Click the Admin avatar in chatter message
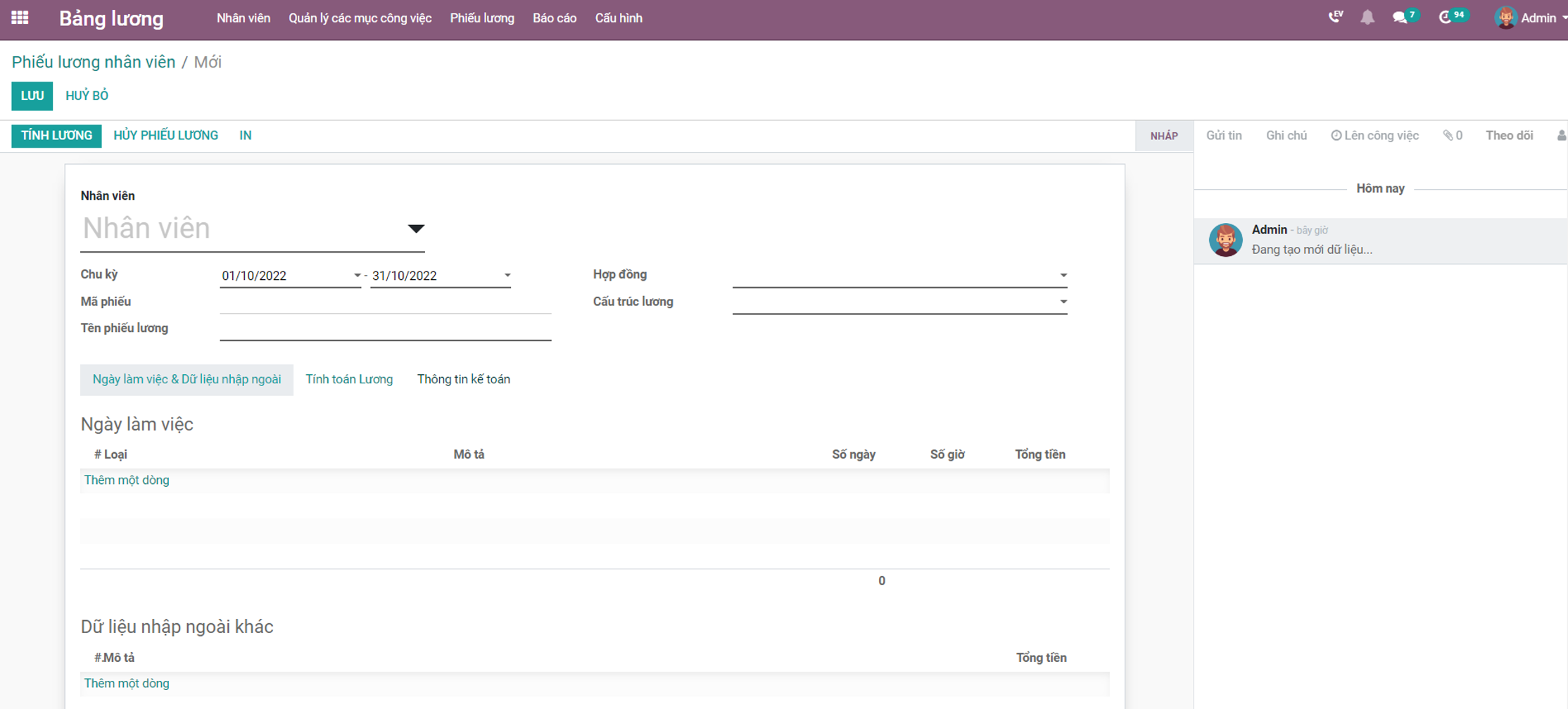The image size is (1568, 709). pos(1225,240)
